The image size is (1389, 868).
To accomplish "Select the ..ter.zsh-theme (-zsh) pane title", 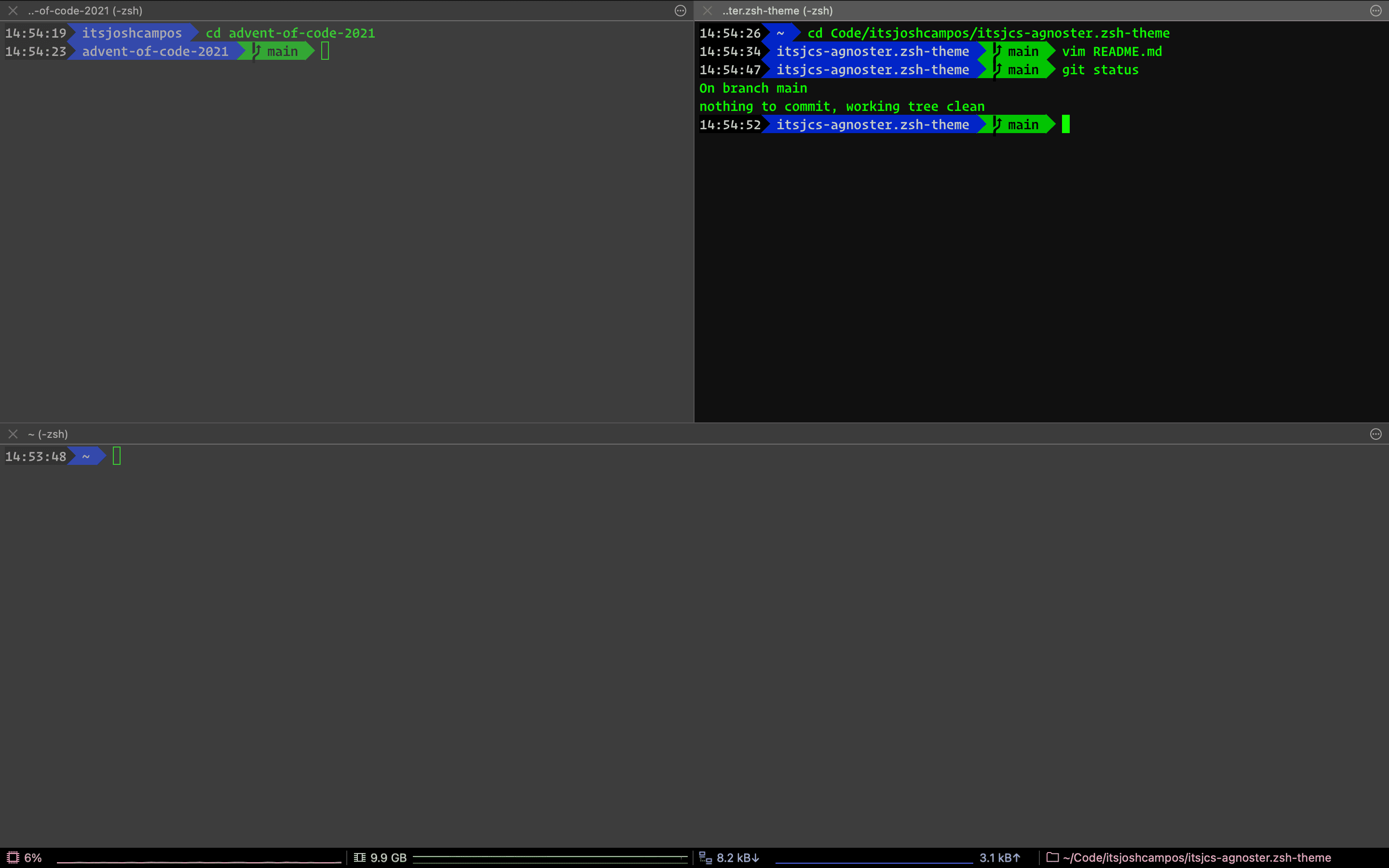I will click(777, 10).
